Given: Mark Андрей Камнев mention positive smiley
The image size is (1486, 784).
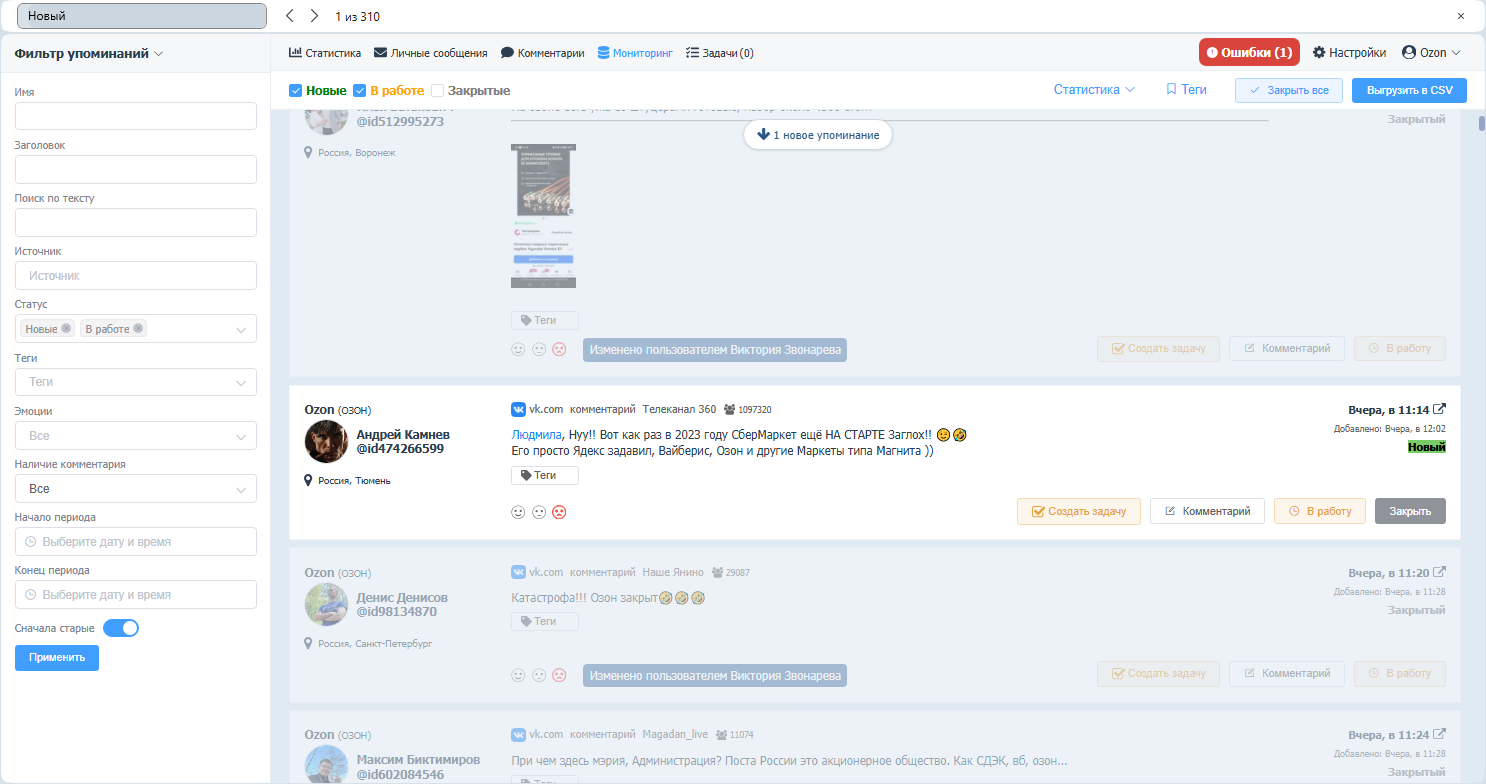Looking at the screenshot, I should coord(518,512).
